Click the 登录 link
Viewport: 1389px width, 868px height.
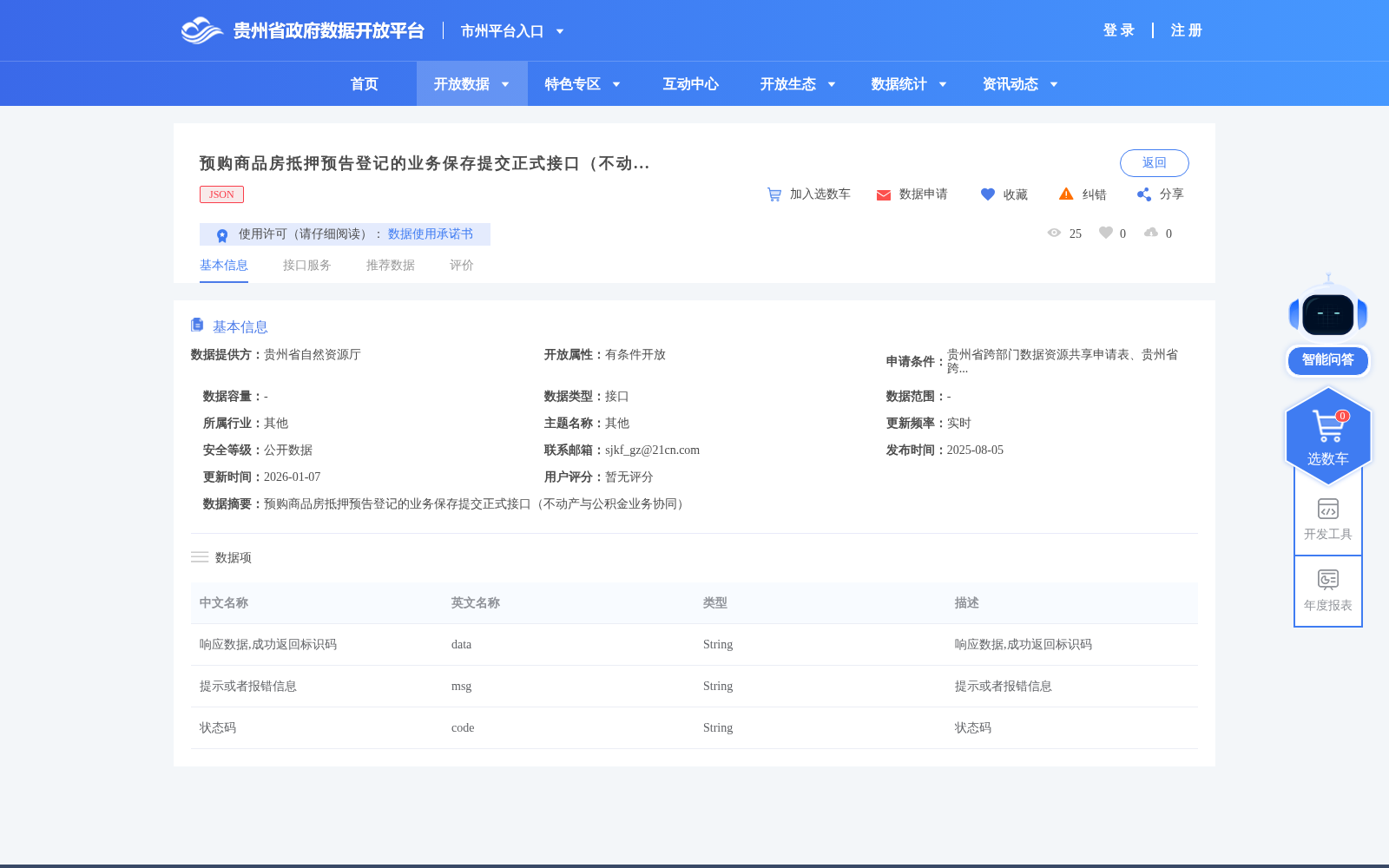(1119, 30)
